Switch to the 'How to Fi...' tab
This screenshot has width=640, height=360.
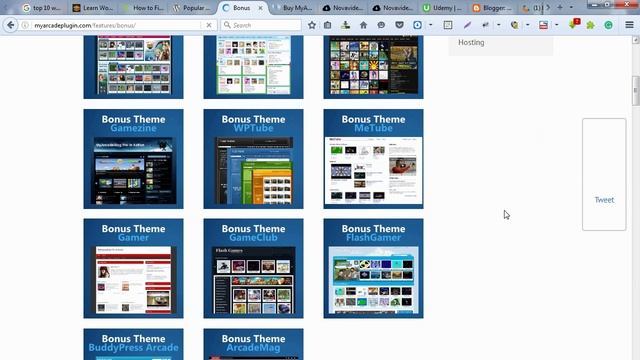(143, 8)
